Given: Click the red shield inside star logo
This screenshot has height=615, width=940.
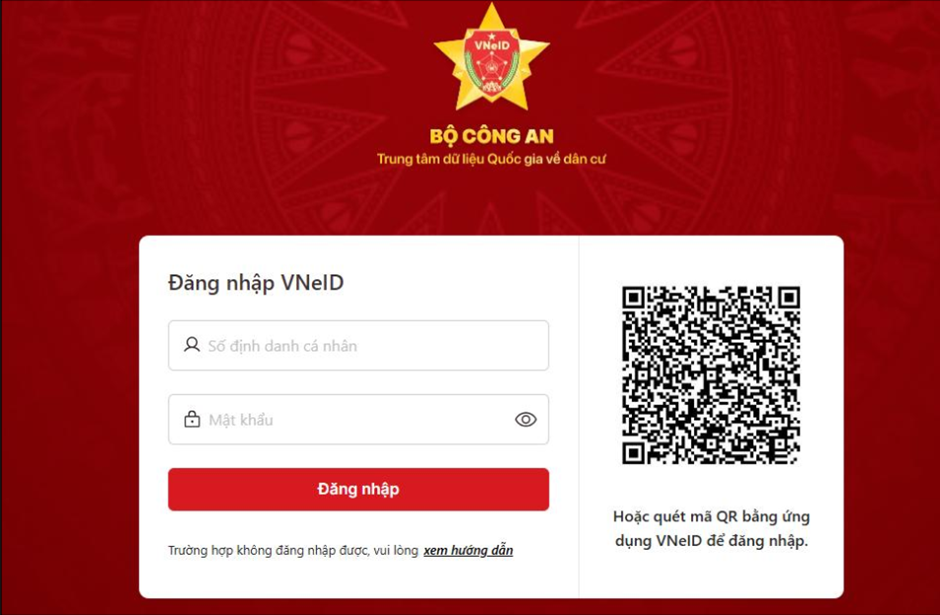Looking at the screenshot, I should click(492, 66).
